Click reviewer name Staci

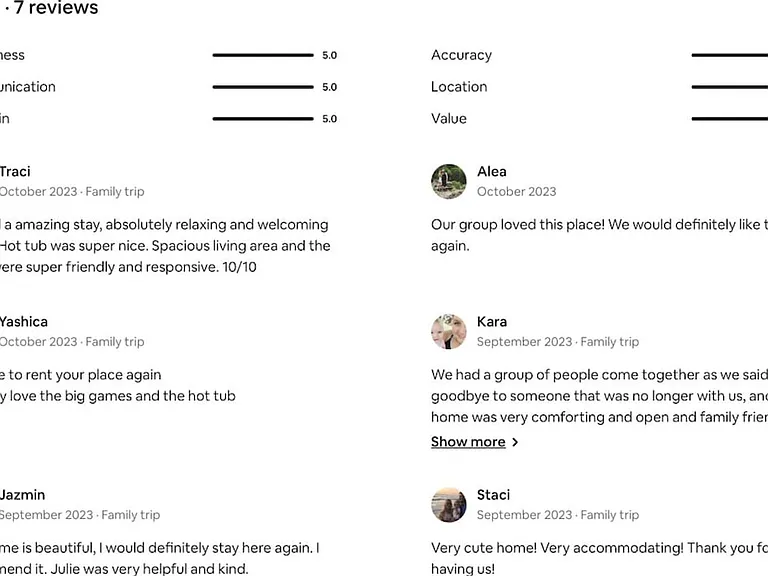coord(493,495)
